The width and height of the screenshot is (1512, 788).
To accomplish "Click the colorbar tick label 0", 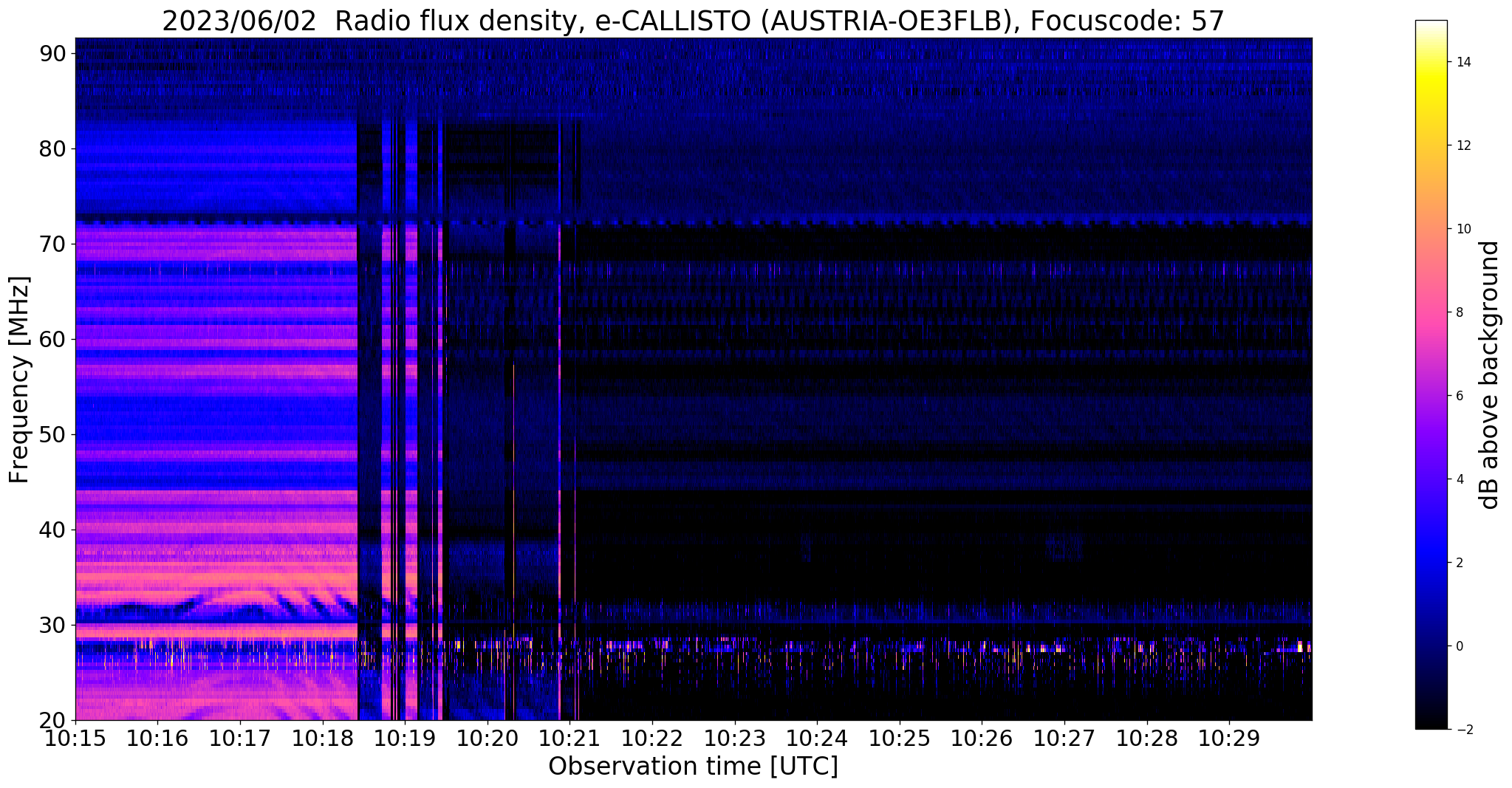I will [x=1459, y=646].
